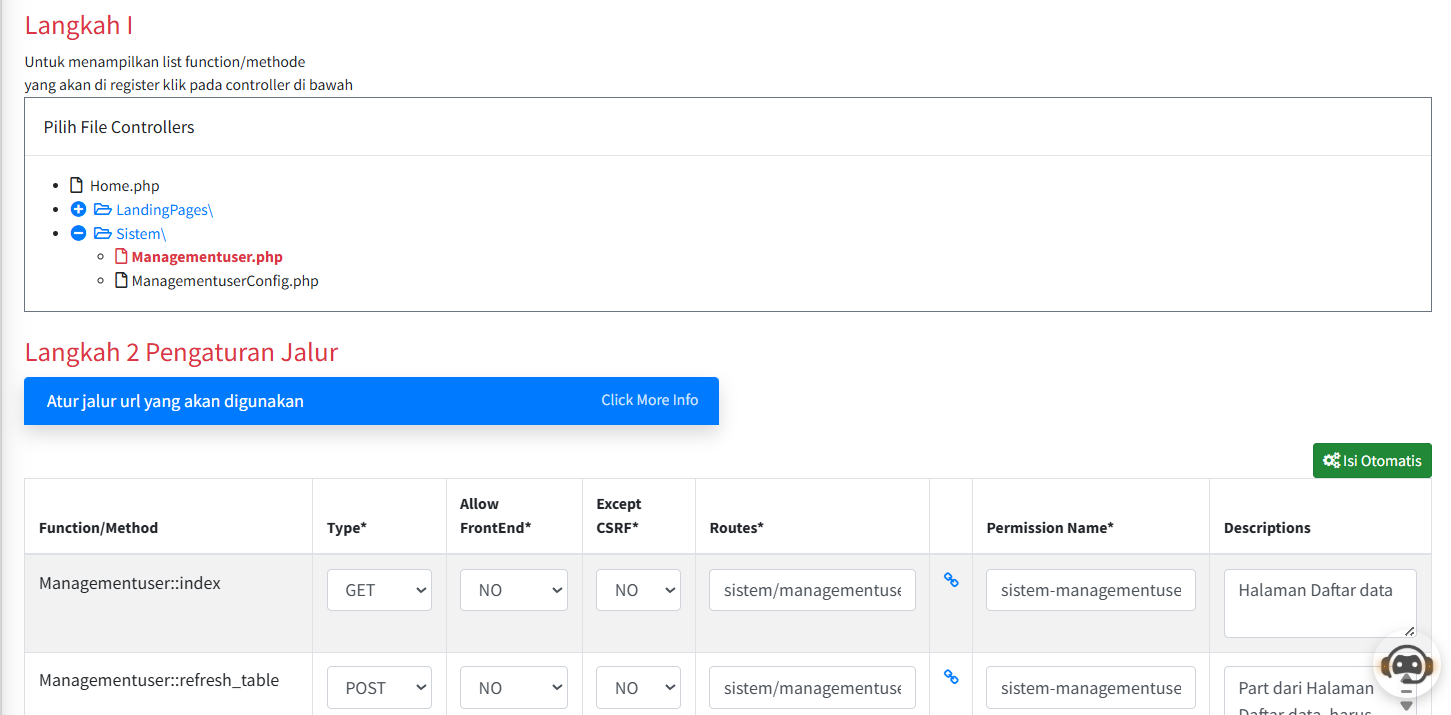1451x715 pixels.
Task: Click the Pilih File Controllers header
Action: [x=119, y=127]
